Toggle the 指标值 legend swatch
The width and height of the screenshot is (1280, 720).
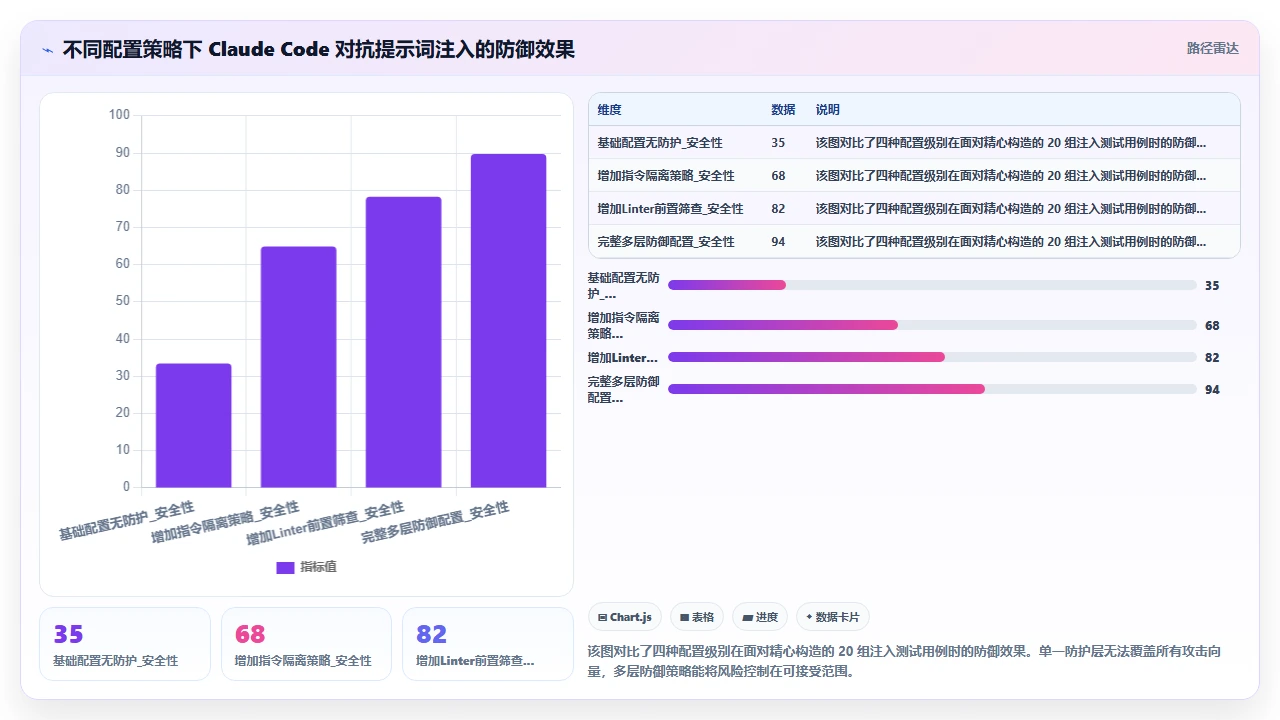285,567
